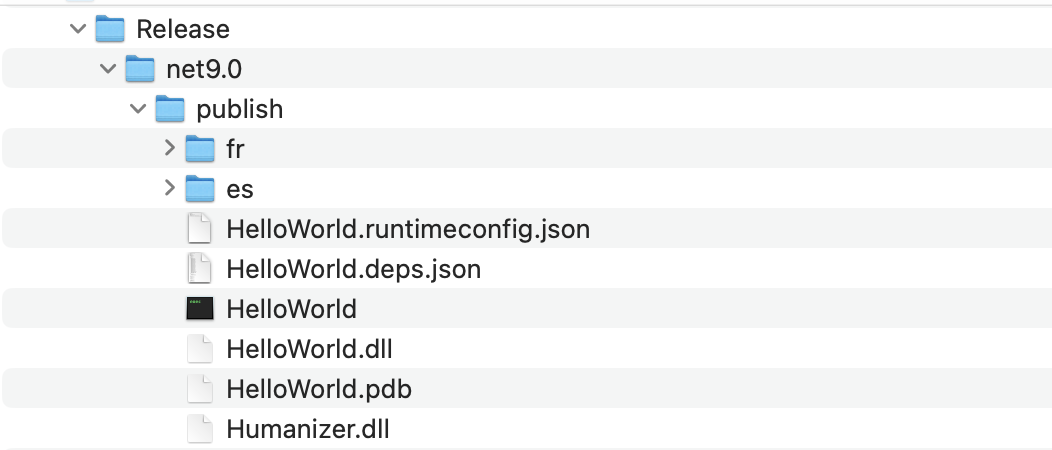Select the Humanizer.dll file name
The height and width of the screenshot is (450, 1052).
[308, 430]
